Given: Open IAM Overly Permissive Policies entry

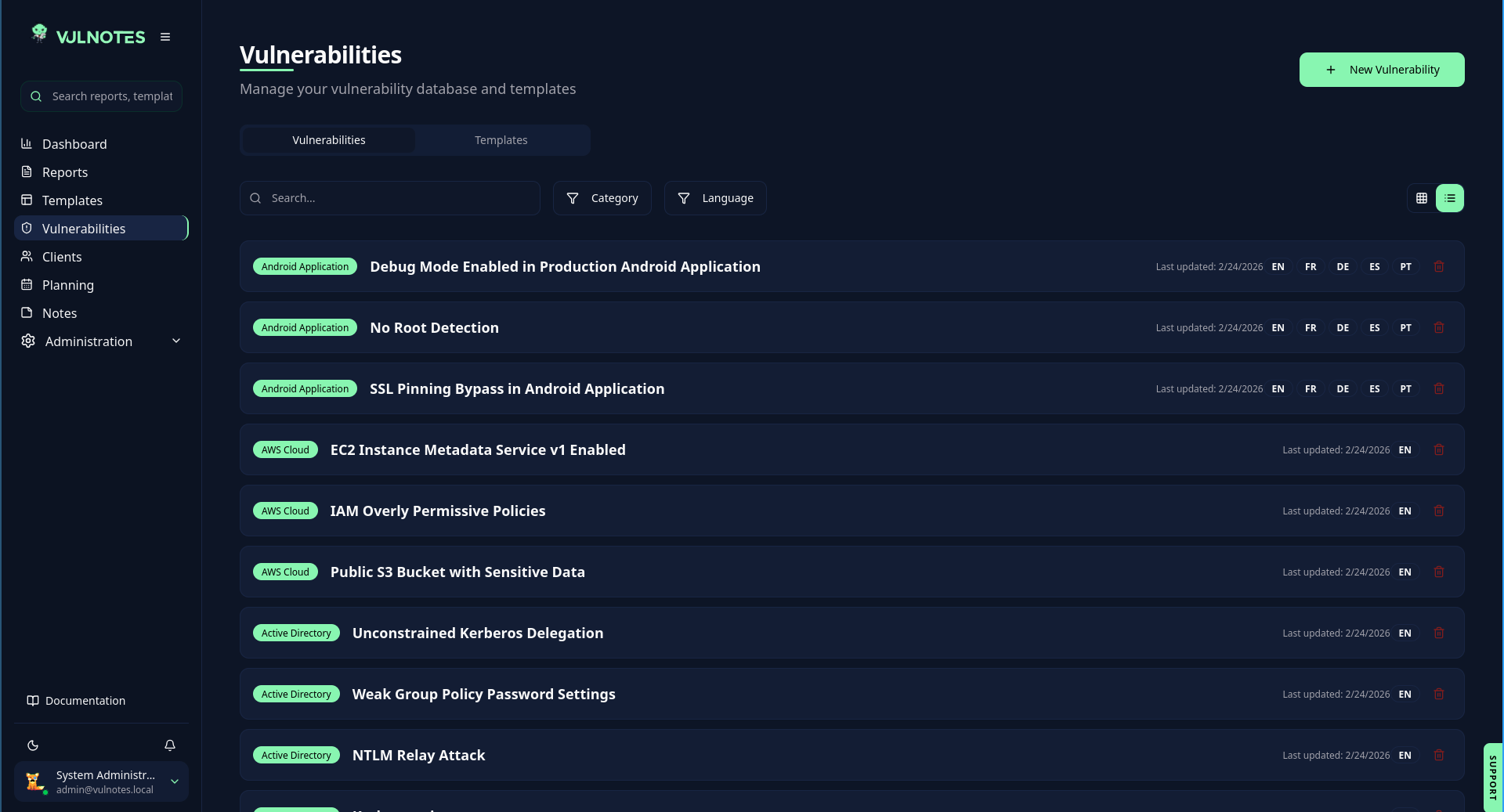Looking at the screenshot, I should pyautogui.click(x=438, y=511).
